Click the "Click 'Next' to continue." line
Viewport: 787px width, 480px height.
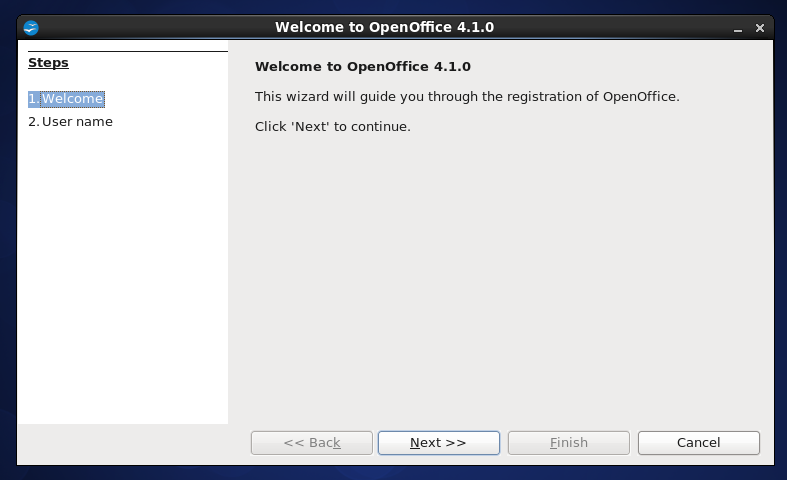coord(332,127)
